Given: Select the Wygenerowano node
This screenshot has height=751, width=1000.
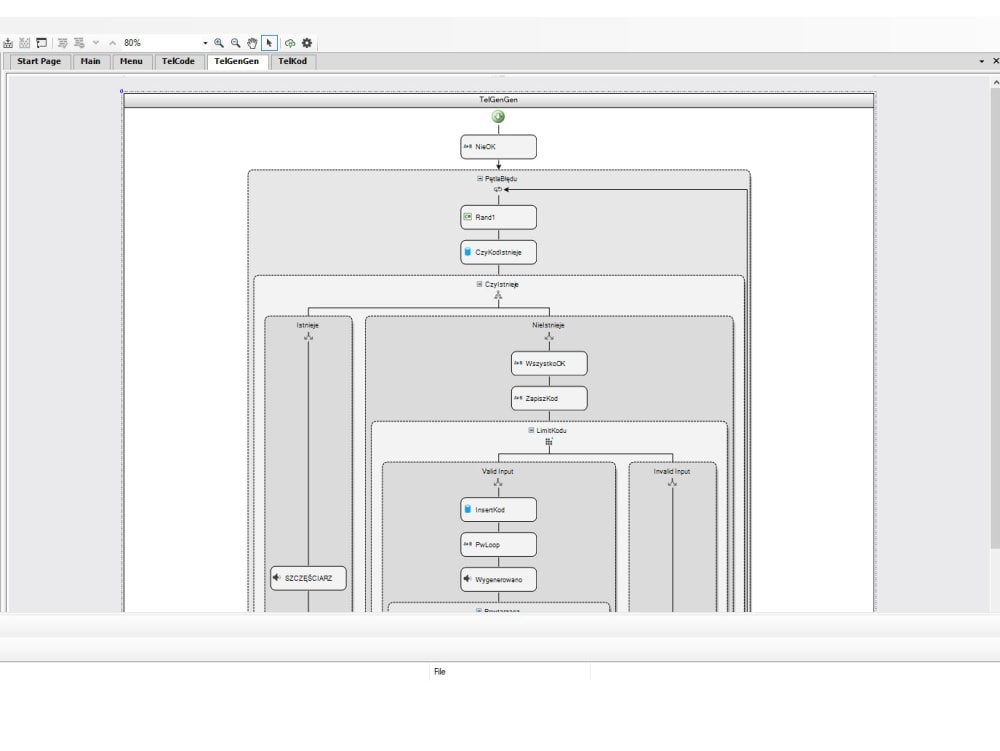Looking at the screenshot, I should click(x=499, y=580).
